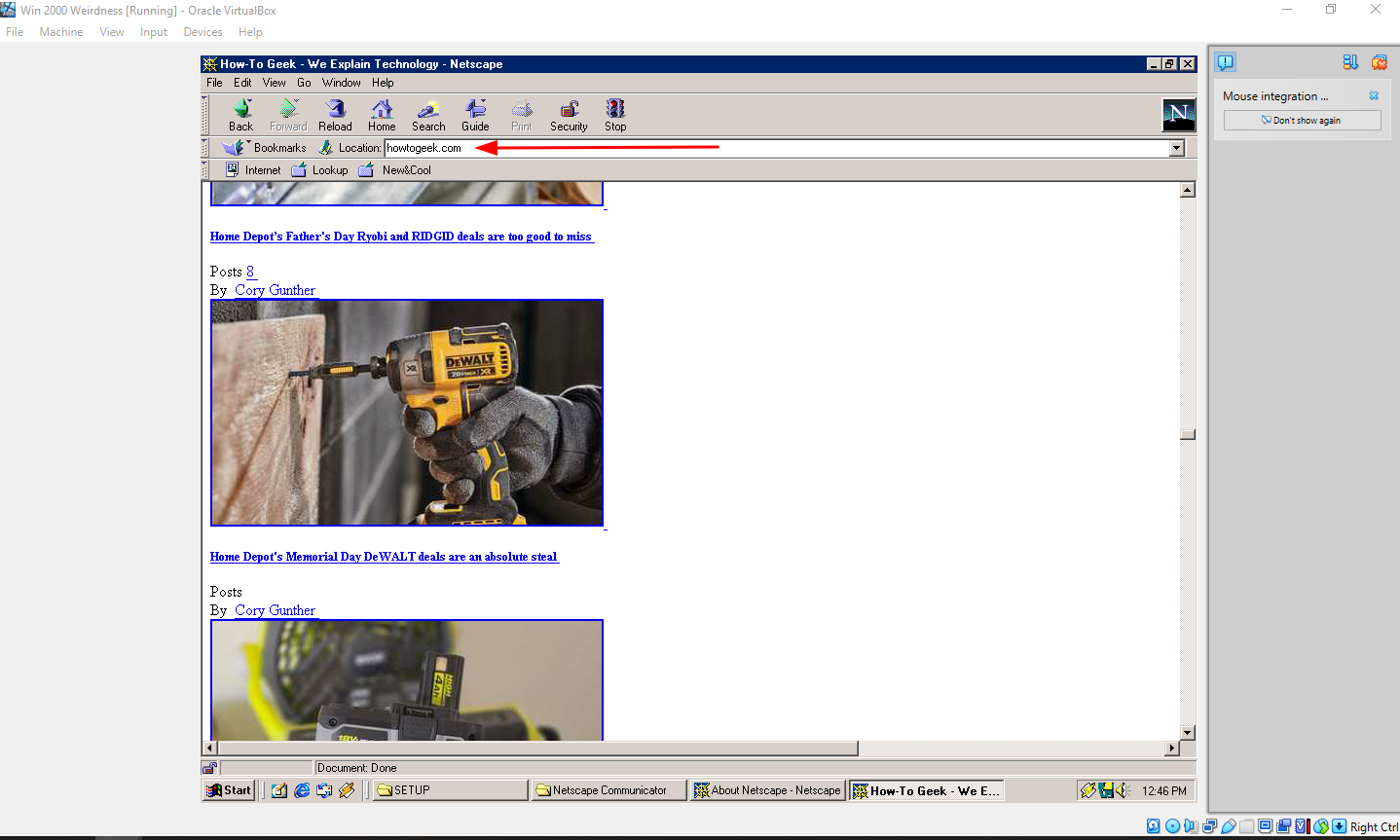
Task: Click in the Location URL field
Action: (x=777, y=148)
